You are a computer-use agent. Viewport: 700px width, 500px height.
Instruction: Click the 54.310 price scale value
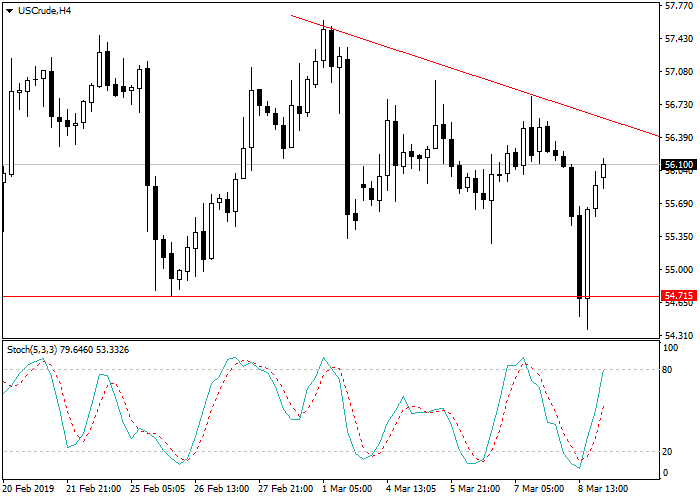679,335
